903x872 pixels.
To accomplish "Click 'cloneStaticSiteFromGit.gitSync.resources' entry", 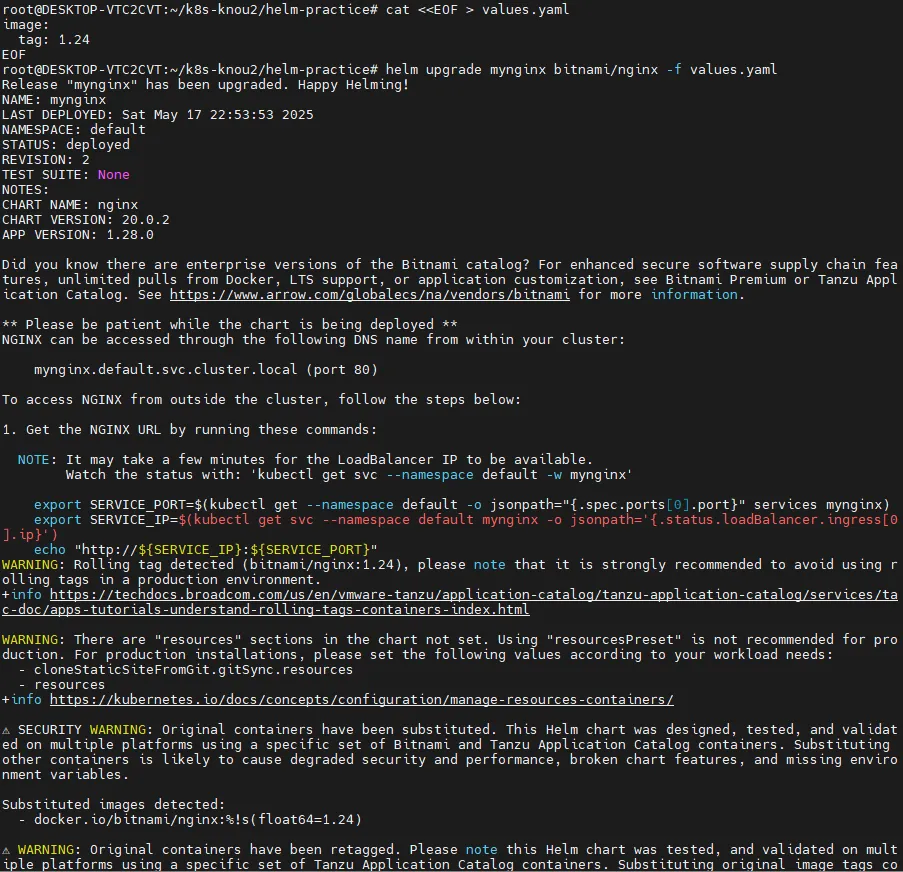I will 194,670.
